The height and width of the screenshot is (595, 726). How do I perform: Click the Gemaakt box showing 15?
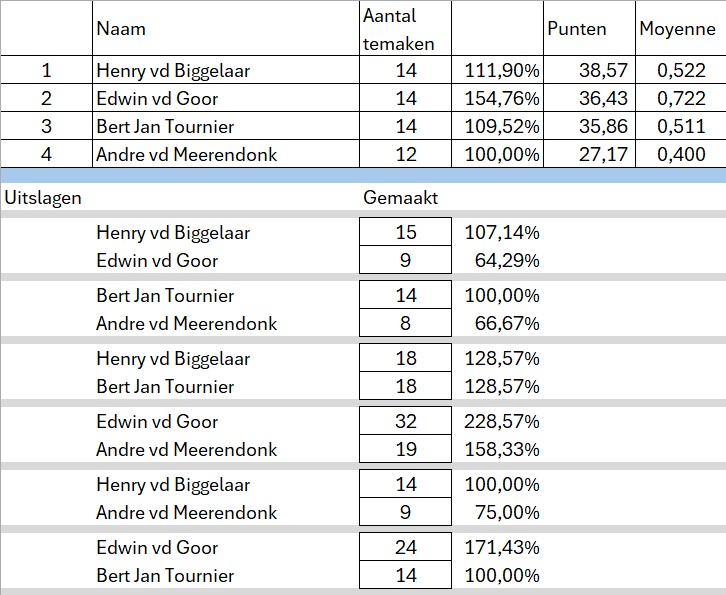405,233
